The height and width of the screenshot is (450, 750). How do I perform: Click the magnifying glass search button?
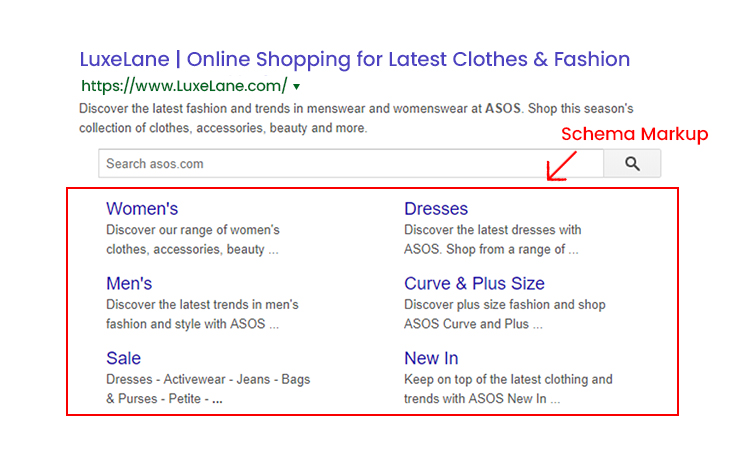[x=632, y=164]
